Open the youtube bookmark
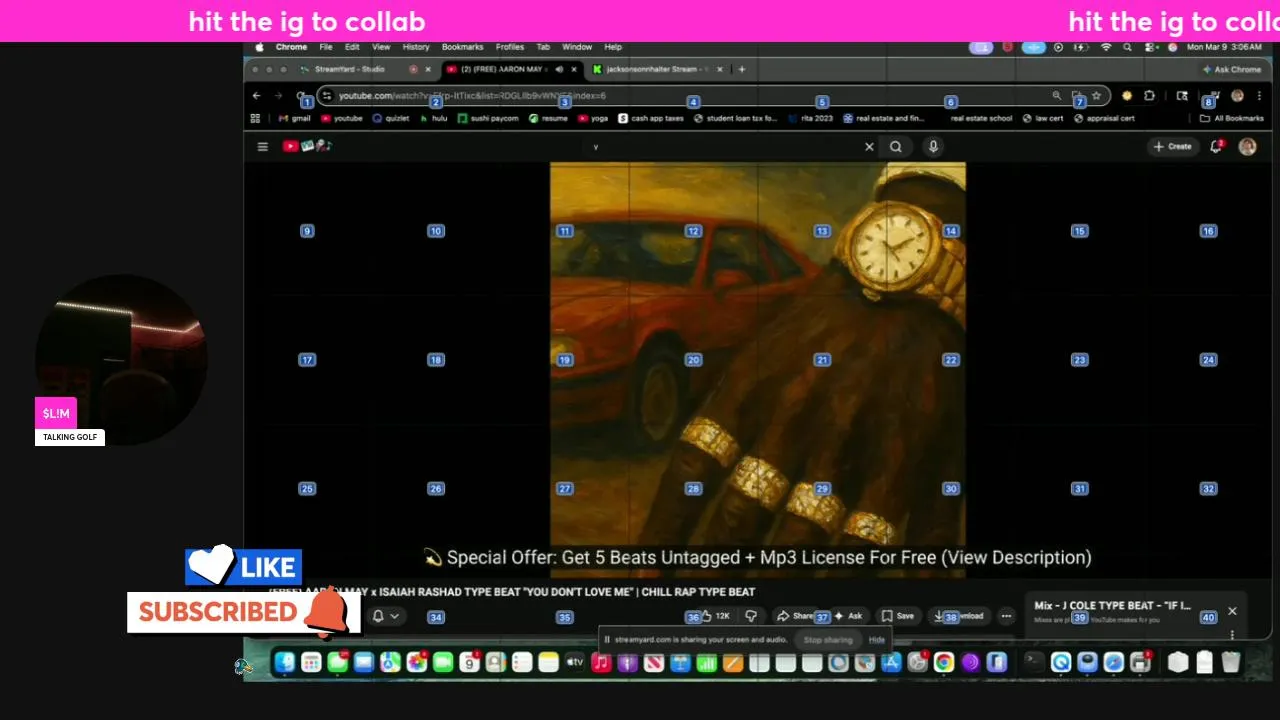This screenshot has height=720, width=1280. (x=342, y=118)
